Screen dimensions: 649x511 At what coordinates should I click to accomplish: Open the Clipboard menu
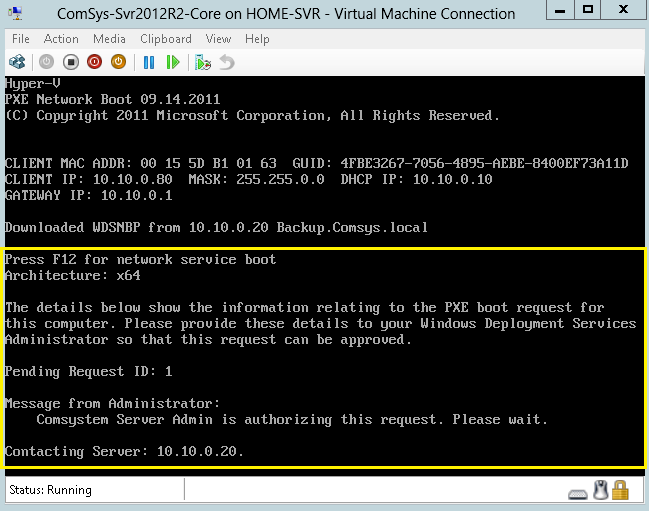(x=166, y=39)
